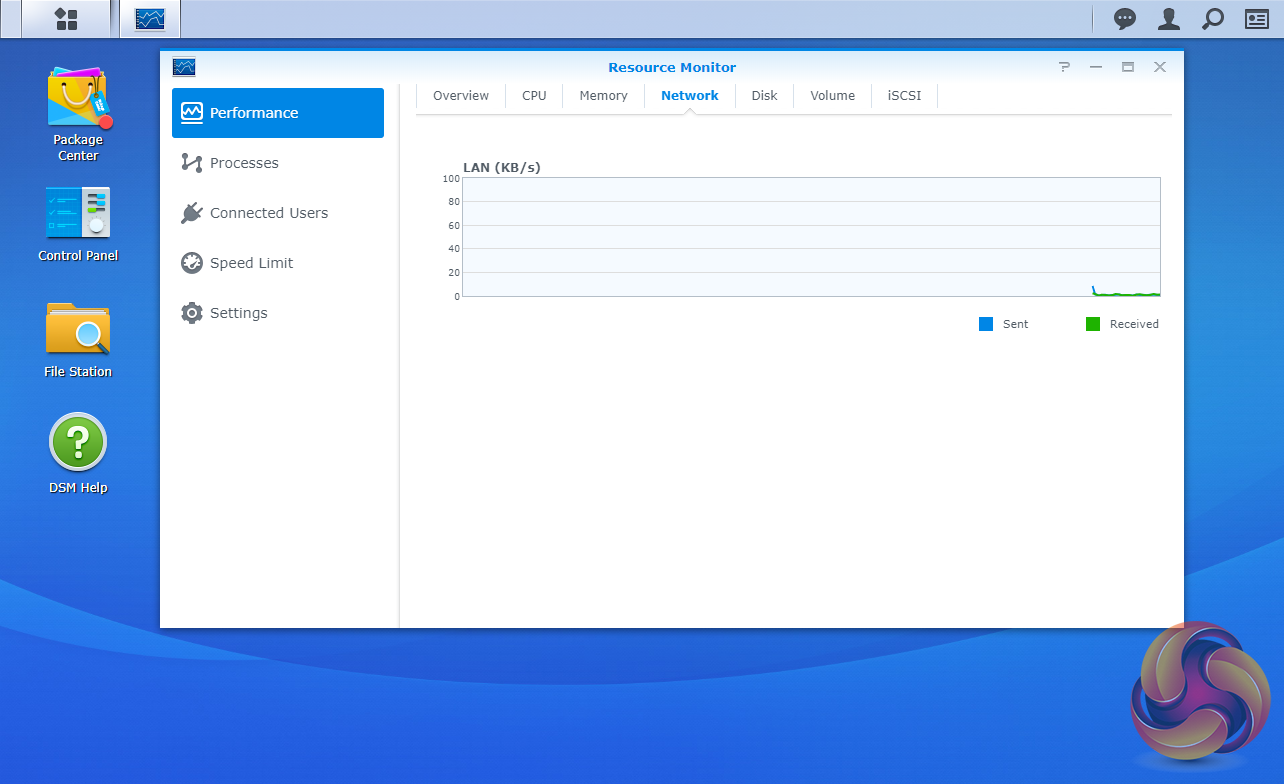Open the notifications chat bubble icon

(1125, 19)
